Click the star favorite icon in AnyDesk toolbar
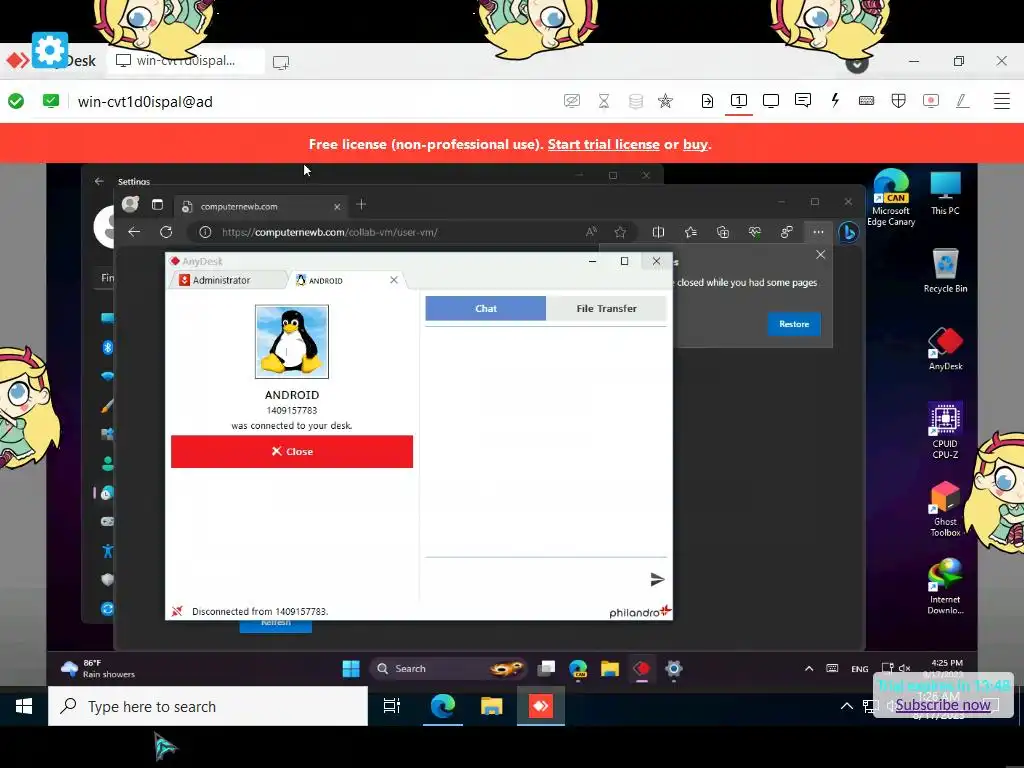The height and width of the screenshot is (768, 1024). coord(665,101)
